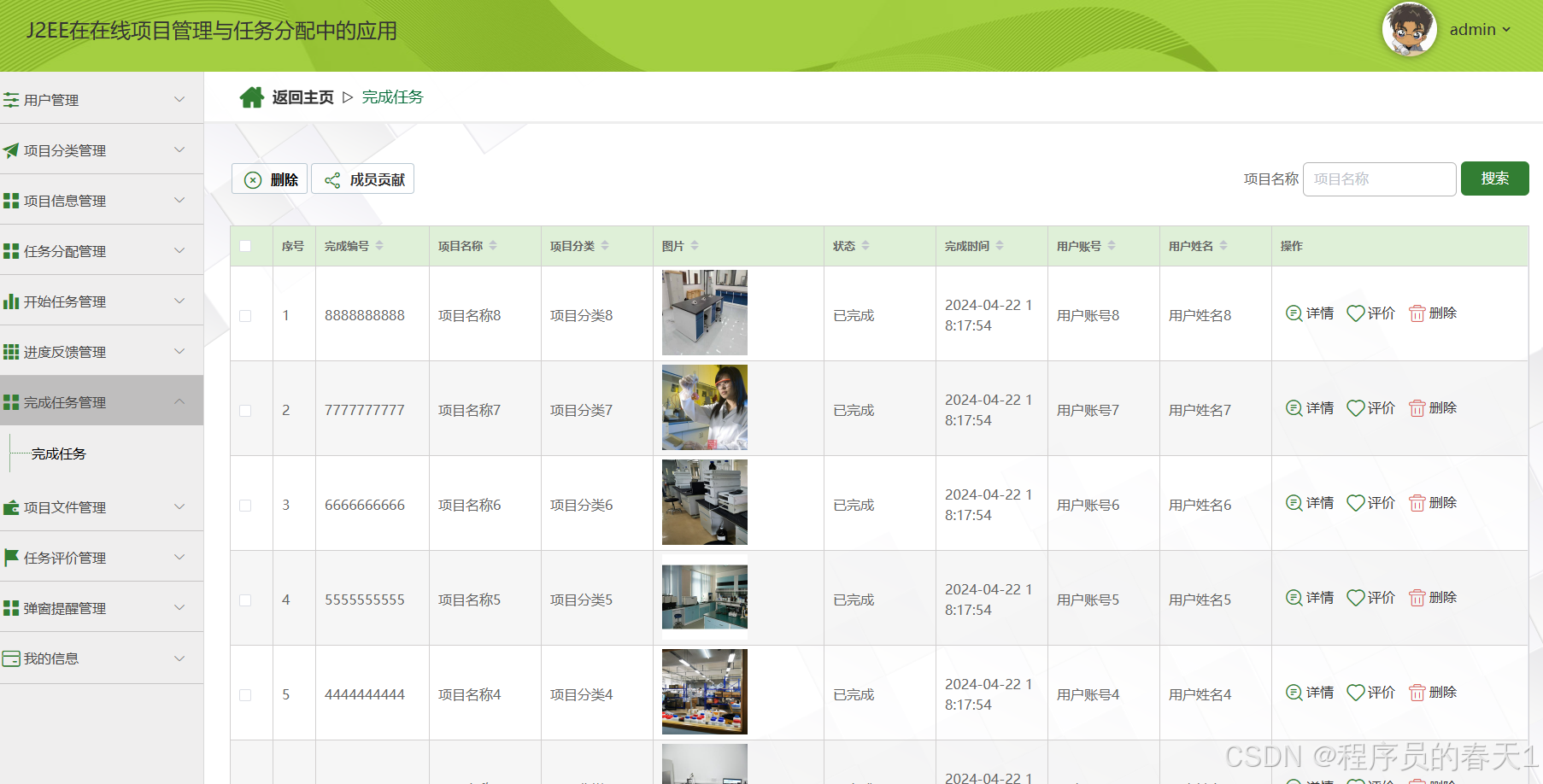The height and width of the screenshot is (784, 1543).
Task: Click the row 3 lab thumbnail
Action: pos(705,502)
